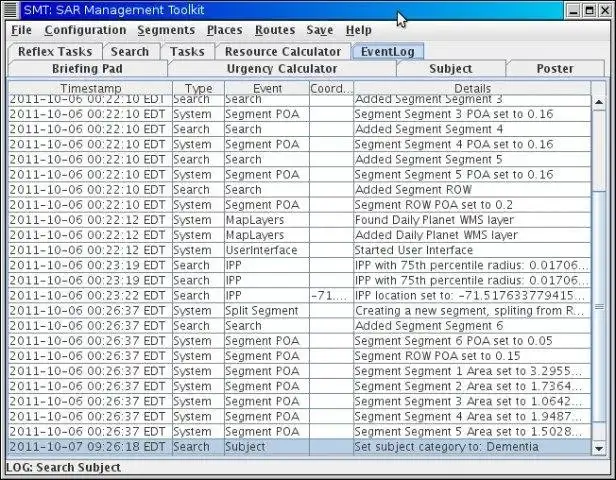Open the Save menu
616x480 pixels.
coord(320,30)
